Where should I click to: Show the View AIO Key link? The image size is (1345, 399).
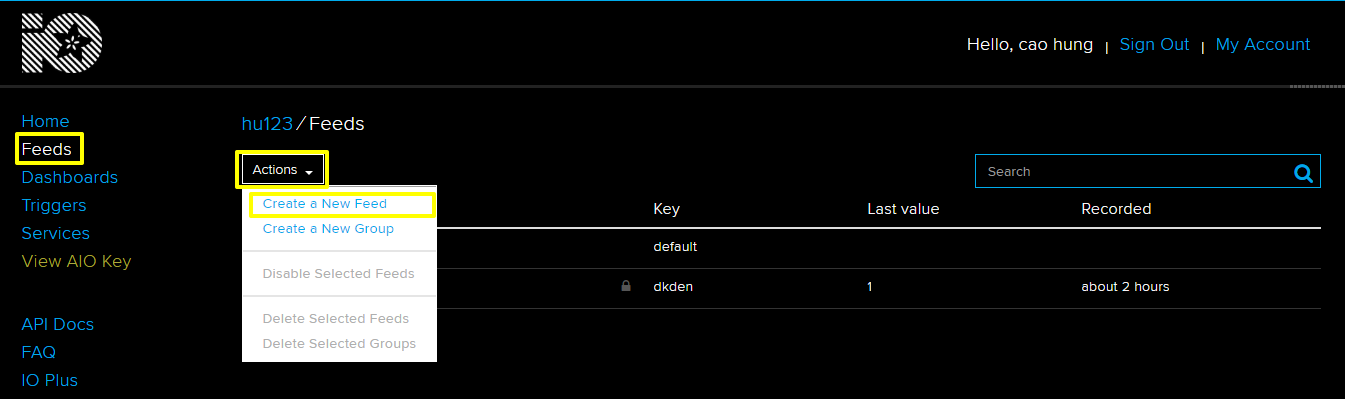(76, 261)
